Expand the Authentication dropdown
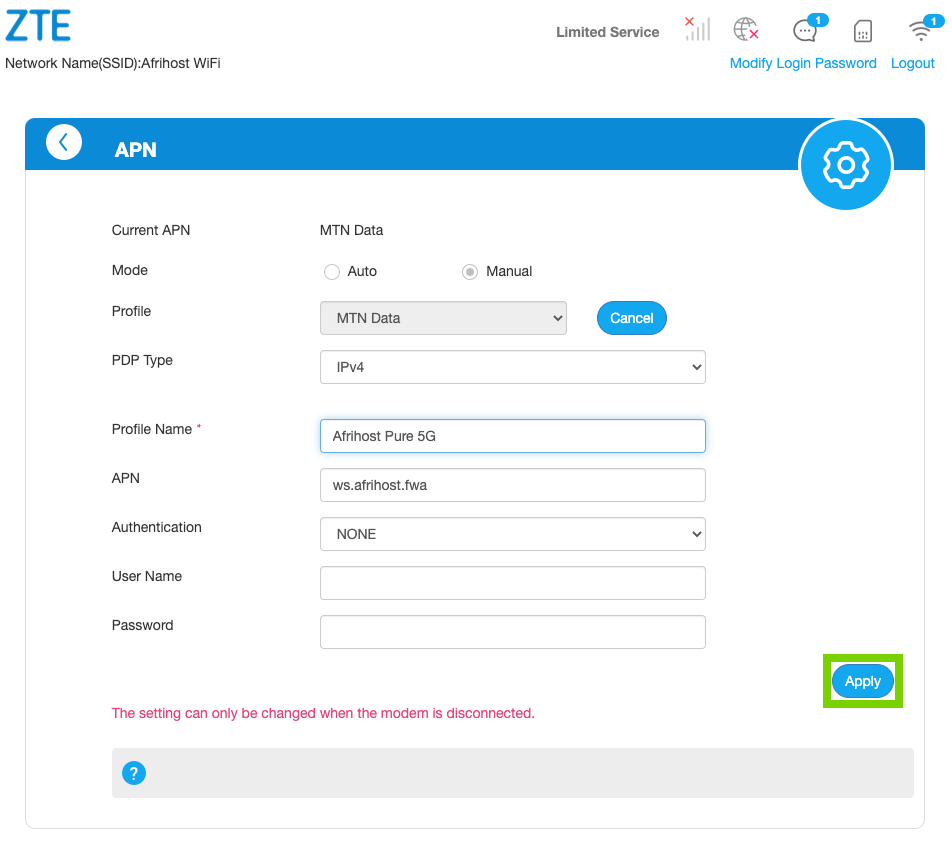This screenshot has width=952, height=858. pyautogui.click(x=512, y=534)
